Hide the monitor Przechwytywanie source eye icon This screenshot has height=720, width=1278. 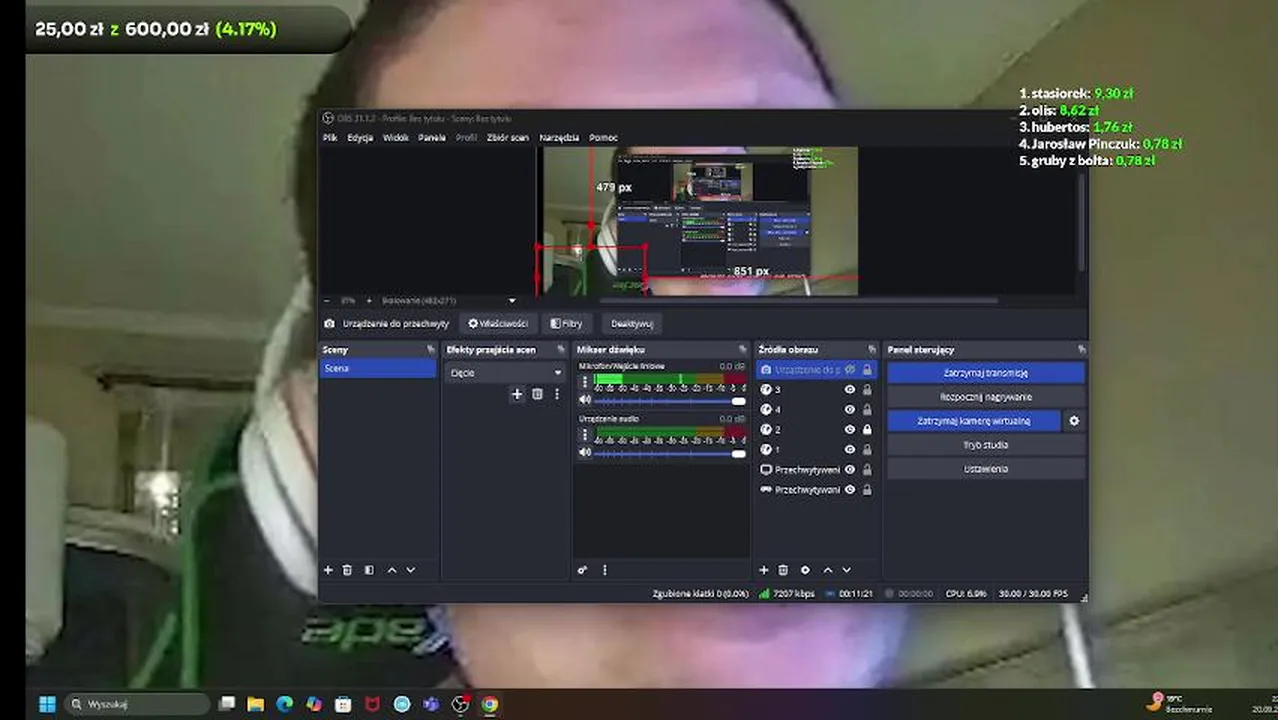pyautogui.click(x=850, y=470)
